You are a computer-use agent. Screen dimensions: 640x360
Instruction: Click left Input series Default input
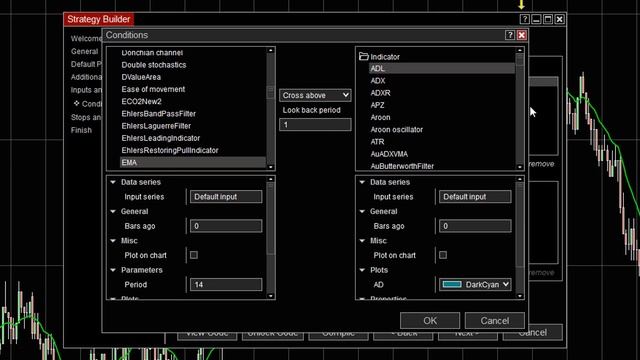(226, 197)
